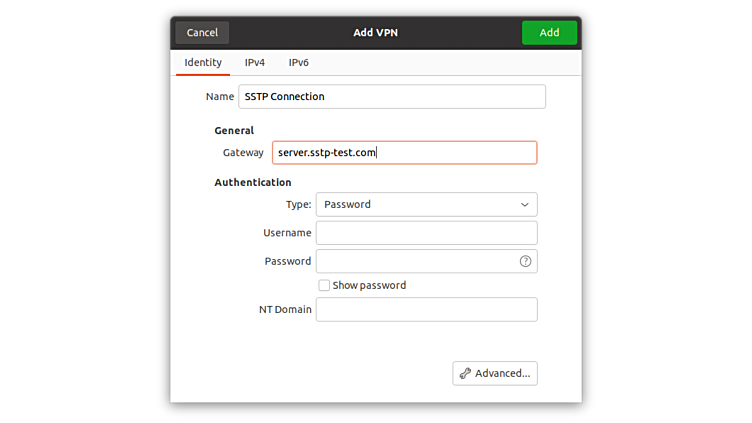Click the Add VPN dialog title
Image resolution: width=752 pixels, height=423 pixels.
[375, 32]
